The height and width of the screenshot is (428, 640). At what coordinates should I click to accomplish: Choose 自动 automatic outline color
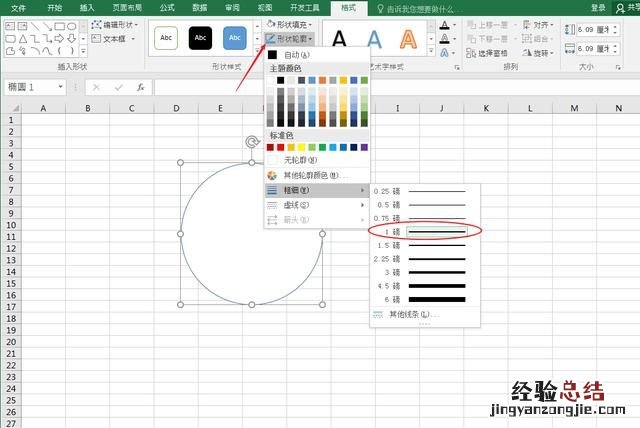click(x=317, y=55)
